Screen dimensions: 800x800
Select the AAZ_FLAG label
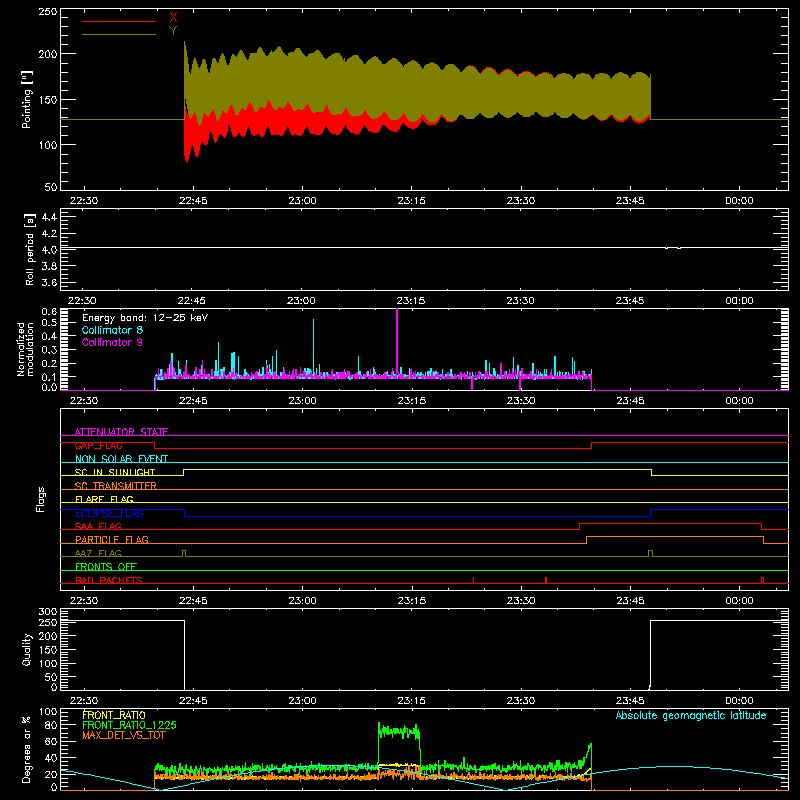tap(98, 553)
